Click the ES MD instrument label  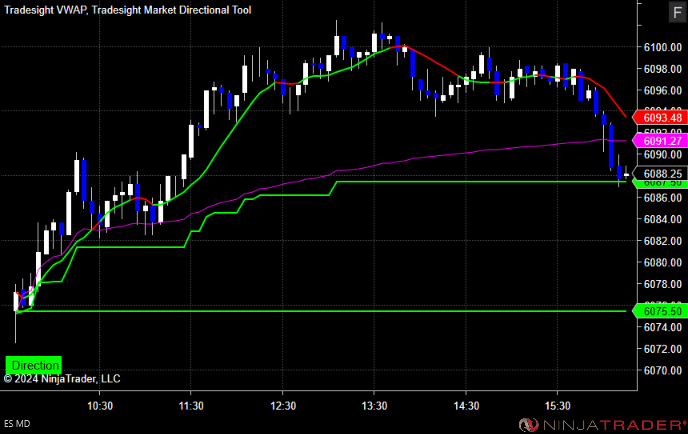(x=17, y=424)
